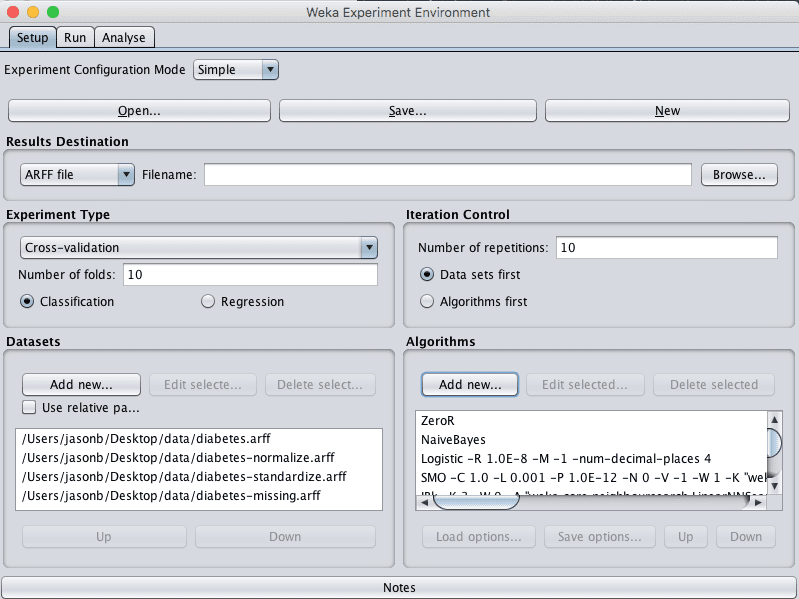Select ZeroR in algorithms list
This screenshot has width=799, height=599.
click(x=591, y=421)
